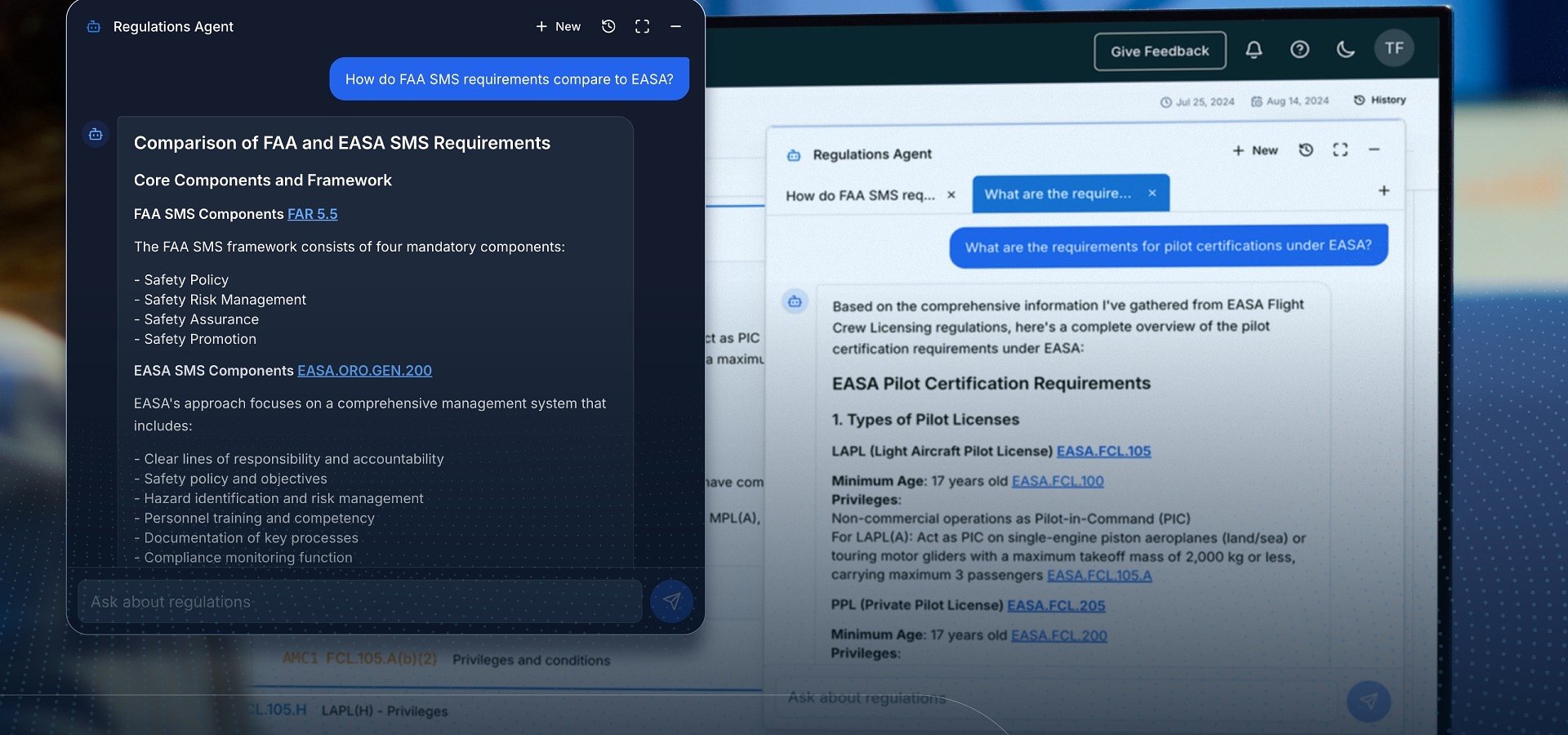1568x735 pixels.
Task: Open chat history icon in light agent panel
Action: [1306, 150]
